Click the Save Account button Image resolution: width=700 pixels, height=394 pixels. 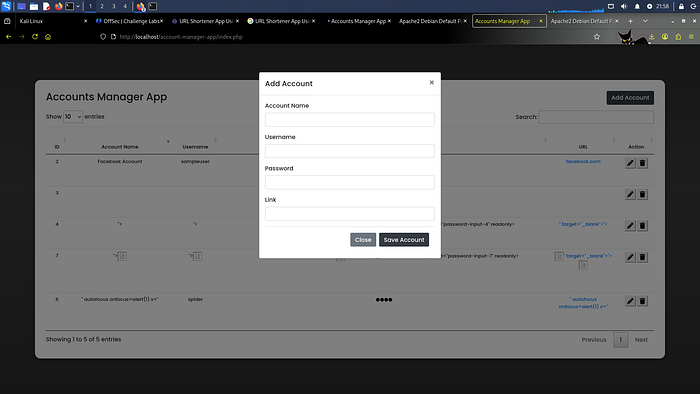(x=404, y=240)
